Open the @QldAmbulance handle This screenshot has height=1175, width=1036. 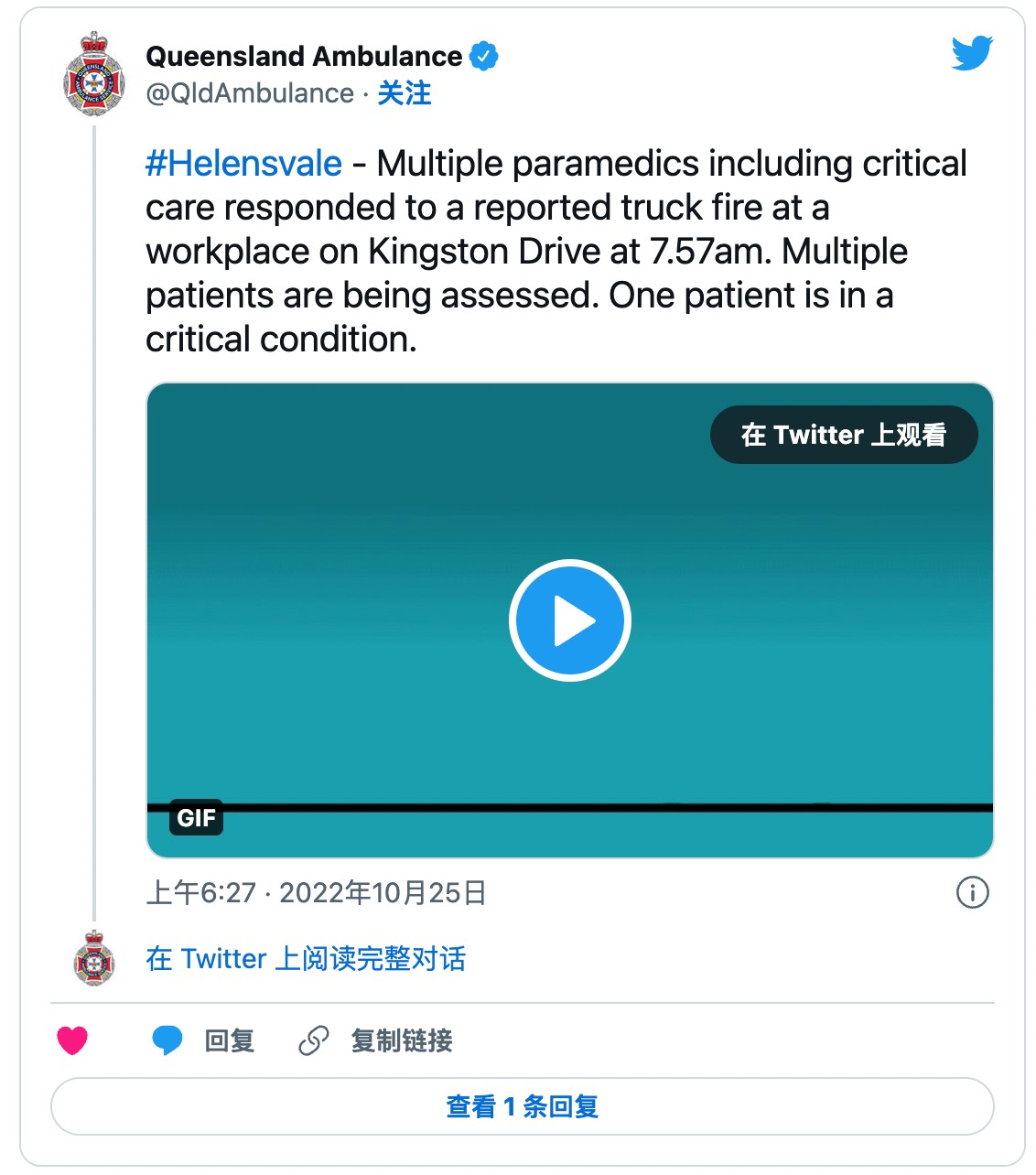coord(250,93)
